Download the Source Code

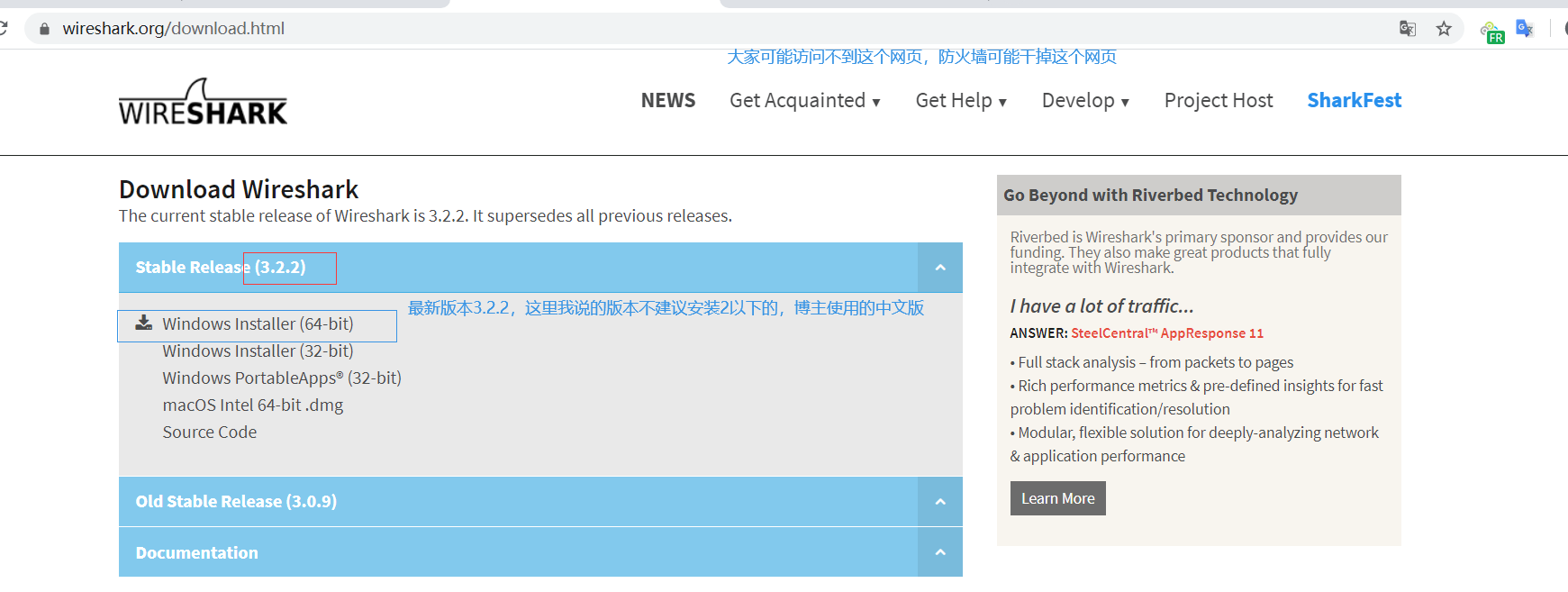pos(210,432)
